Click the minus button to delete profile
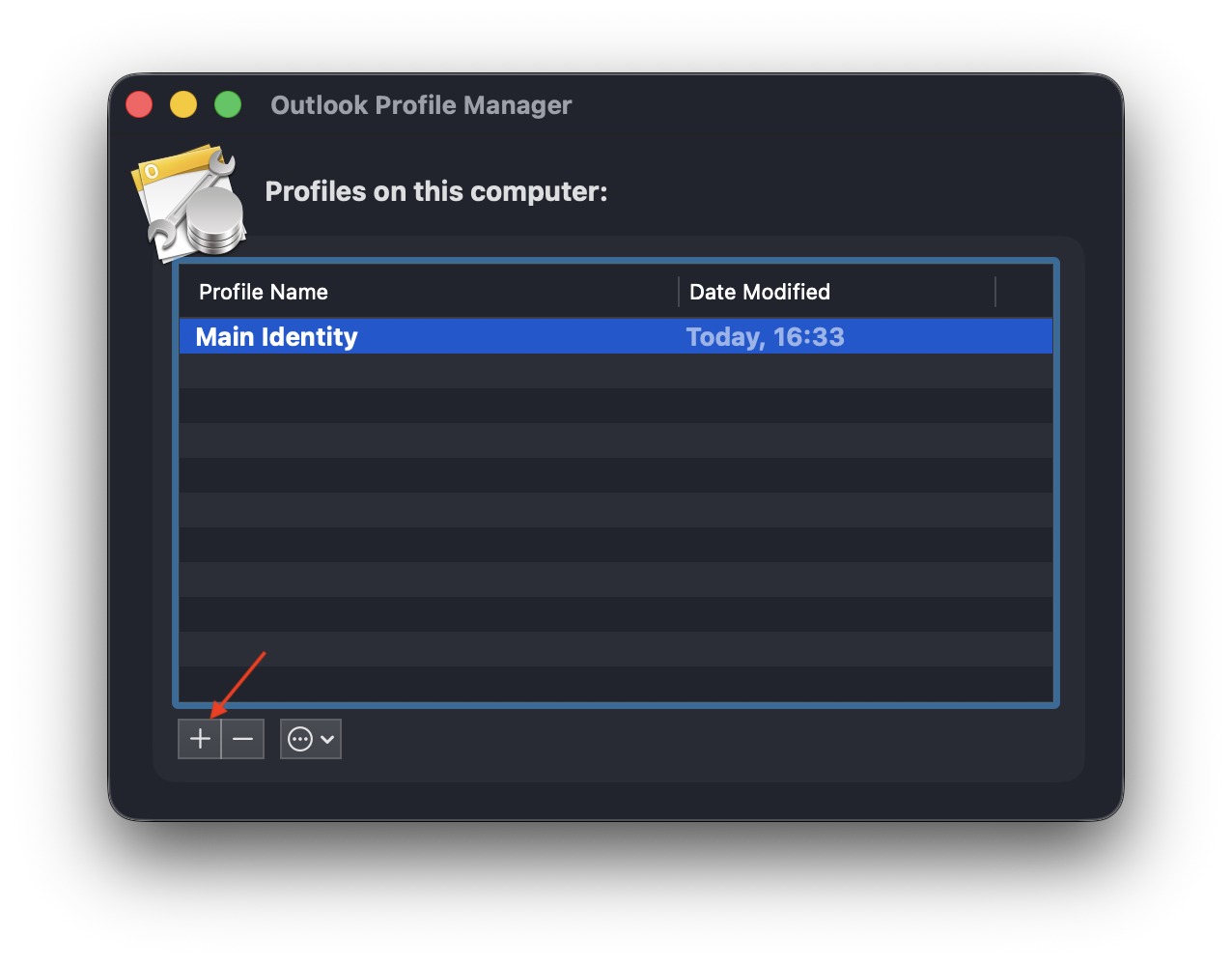This screenshot has height=964, width=1232. [243, 739]
